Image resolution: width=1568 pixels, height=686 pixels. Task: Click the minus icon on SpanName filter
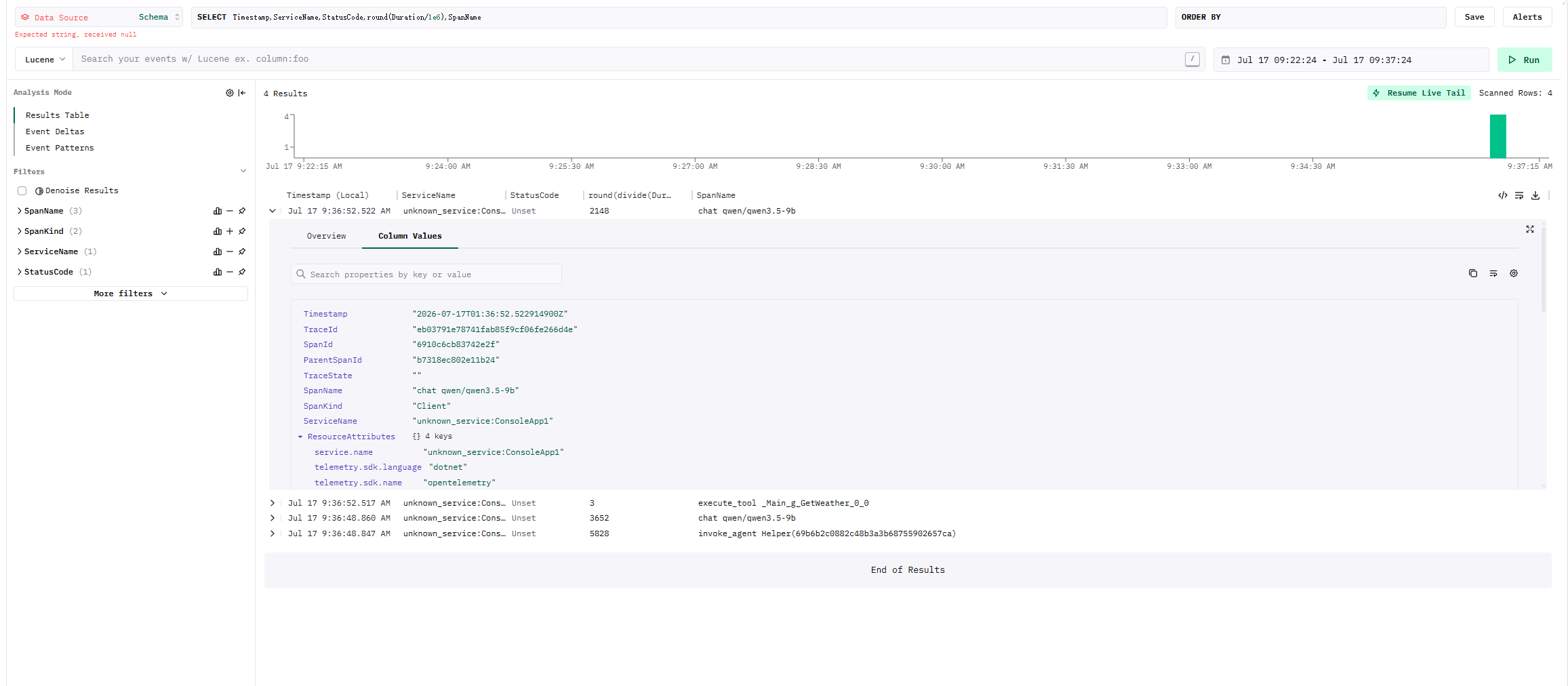click(230, 211)
